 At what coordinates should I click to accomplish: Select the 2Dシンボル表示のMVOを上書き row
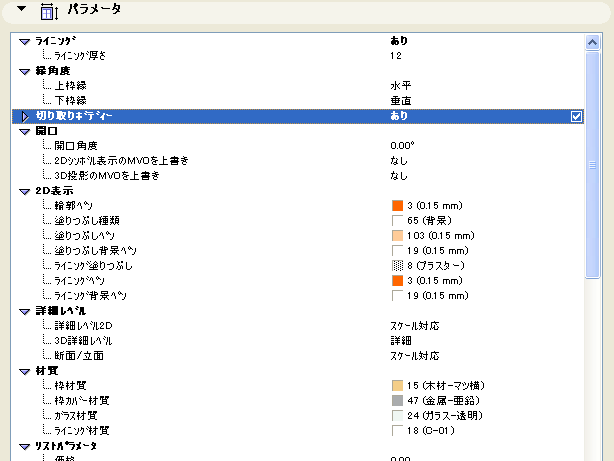point(298,161)
